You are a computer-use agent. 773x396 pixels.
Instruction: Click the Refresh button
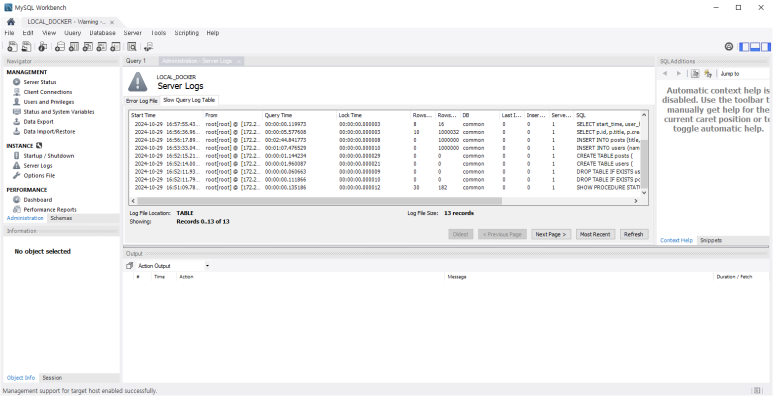(x=633, y=234)
